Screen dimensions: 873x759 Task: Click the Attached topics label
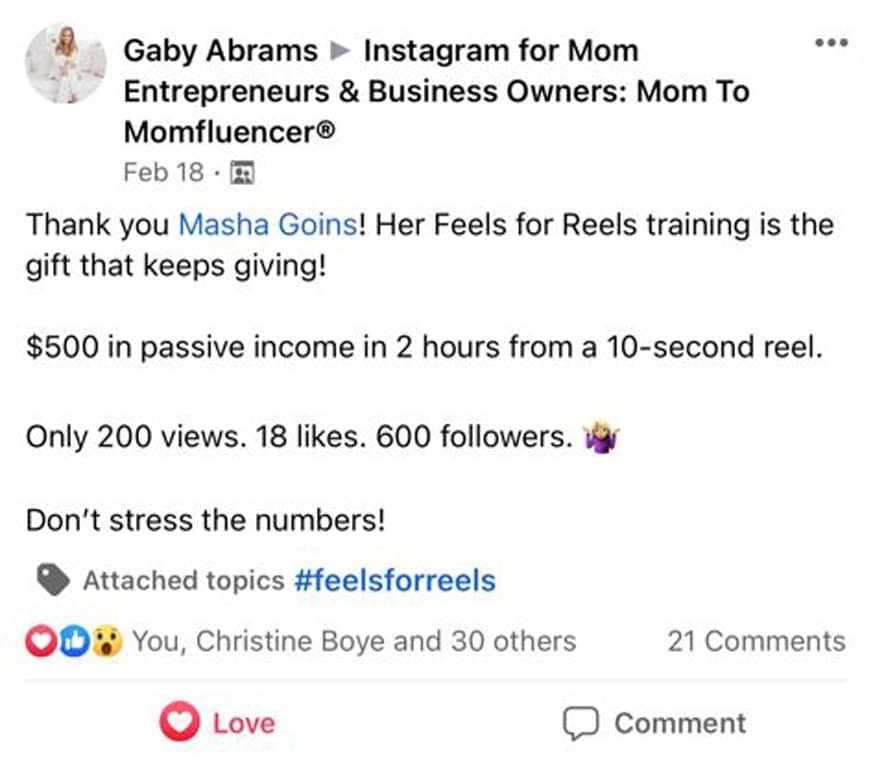[x=183, y=581]
